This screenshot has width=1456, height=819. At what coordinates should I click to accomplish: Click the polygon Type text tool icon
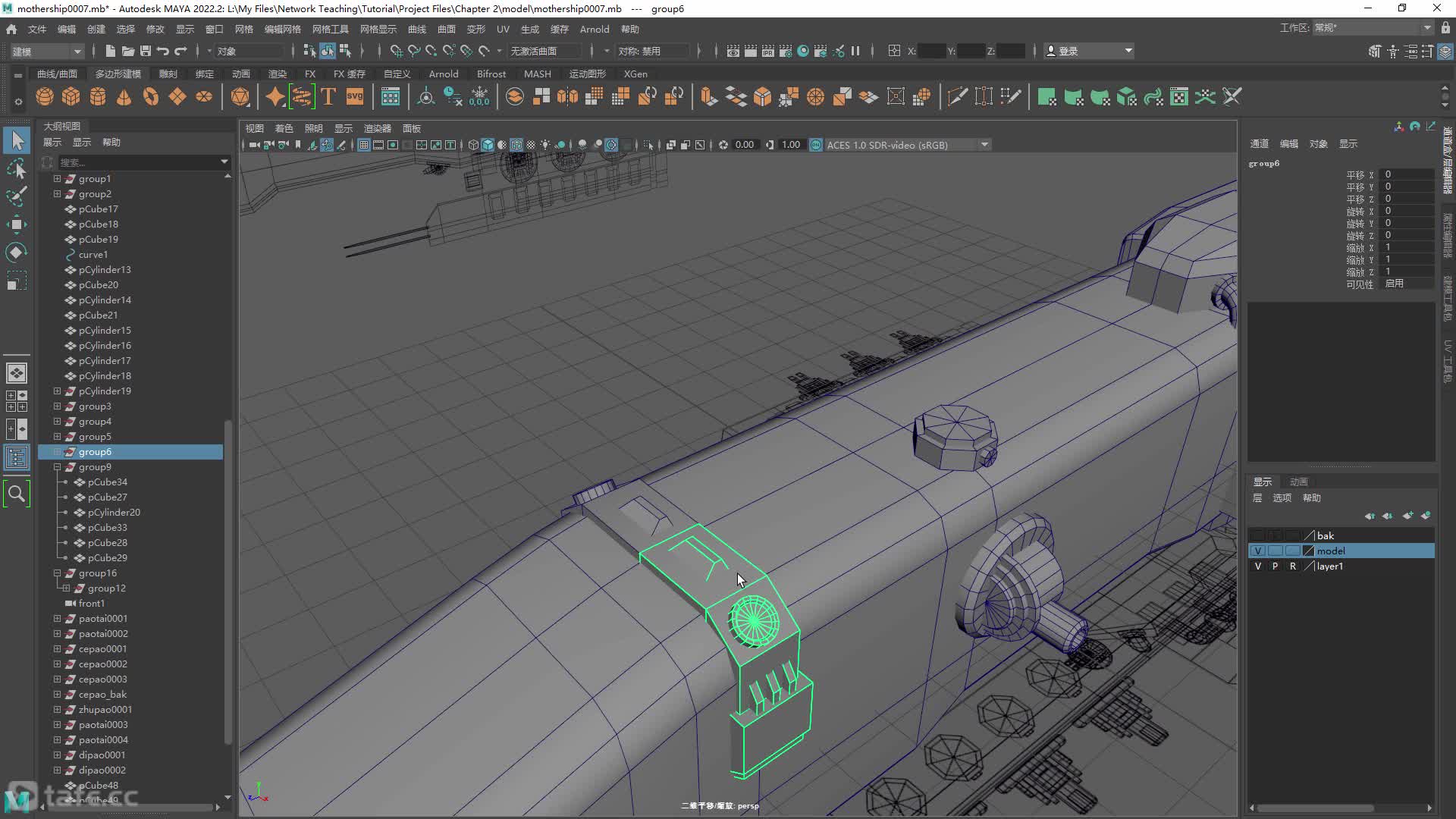pos(328,96)
